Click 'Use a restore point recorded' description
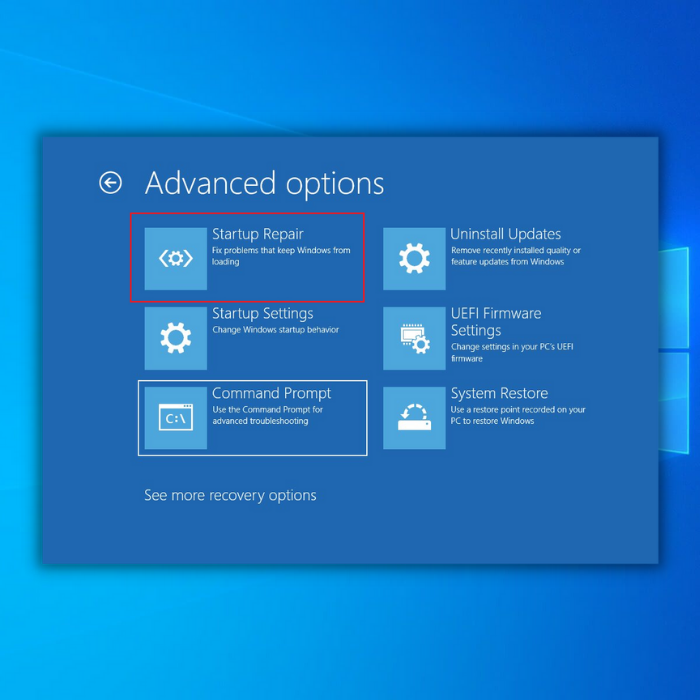The image size is (700, 700). pos(518,415)
